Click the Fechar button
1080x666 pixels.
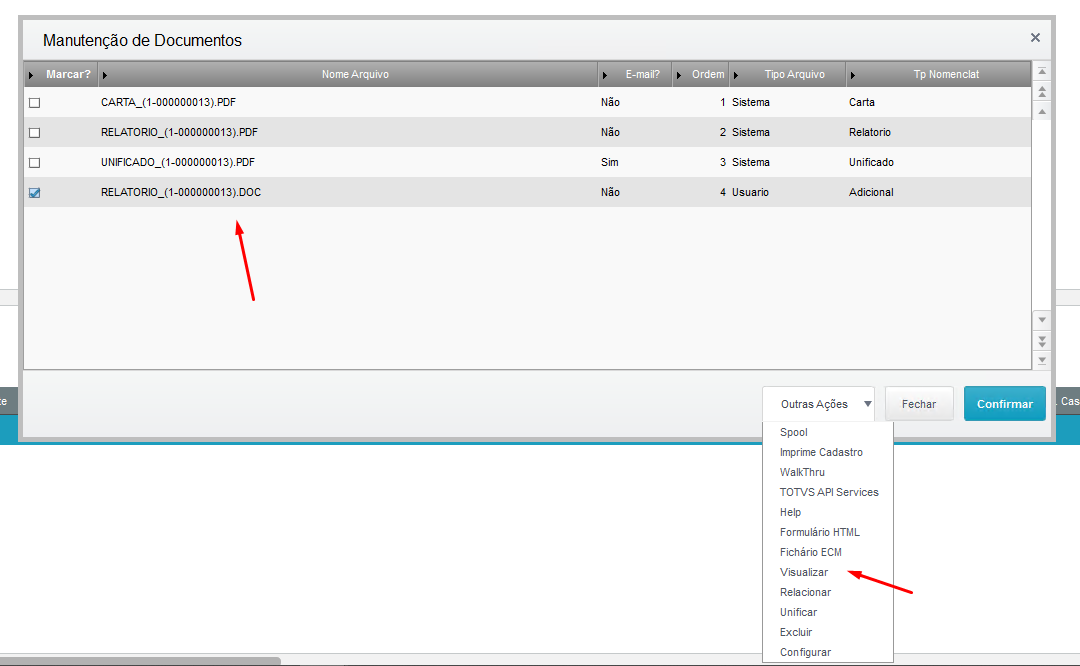[918, 404]
